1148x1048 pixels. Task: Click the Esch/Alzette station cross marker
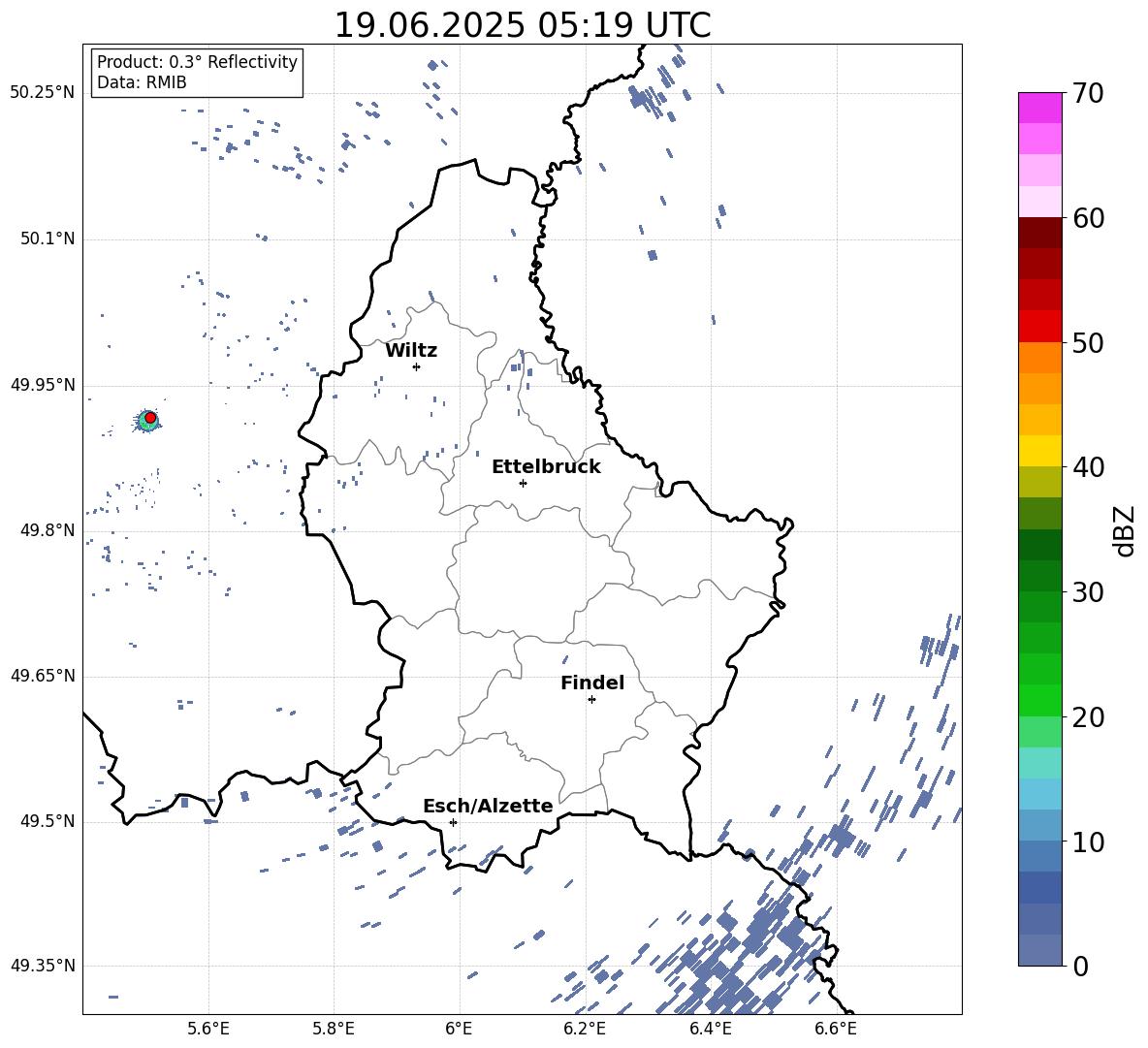(x=453, y=822)
